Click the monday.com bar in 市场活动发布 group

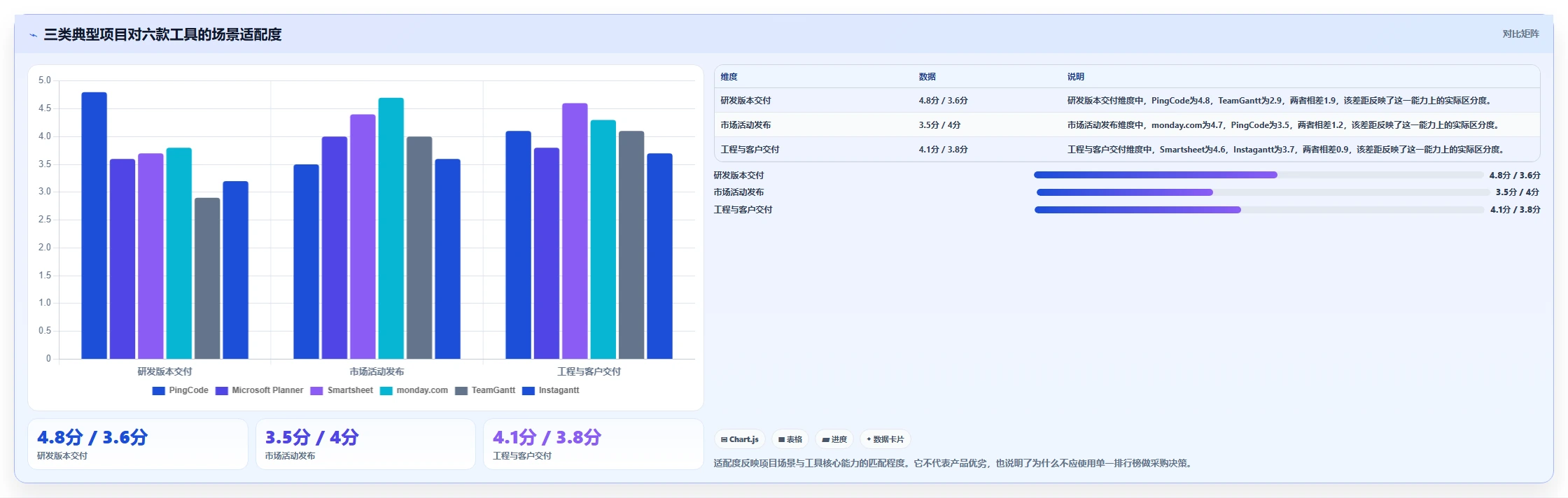point(391,228)
